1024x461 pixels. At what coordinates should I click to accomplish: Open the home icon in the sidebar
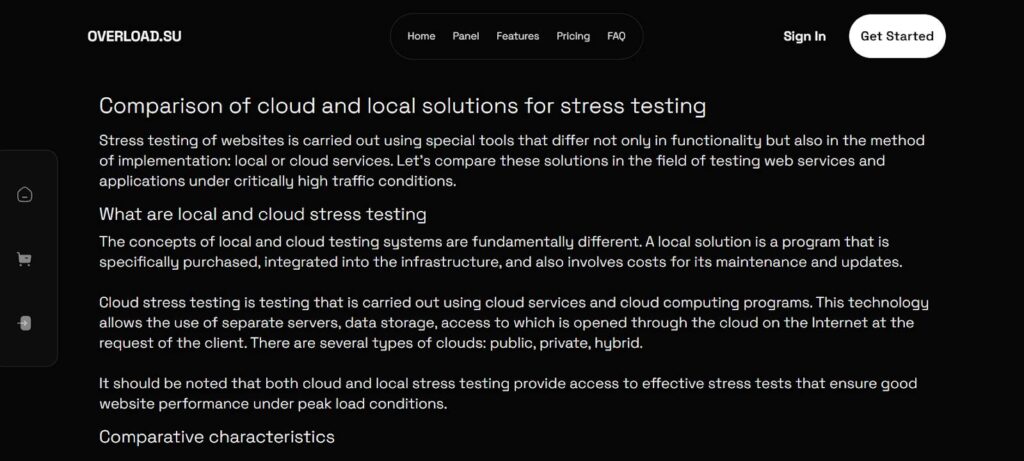point(24,195)
